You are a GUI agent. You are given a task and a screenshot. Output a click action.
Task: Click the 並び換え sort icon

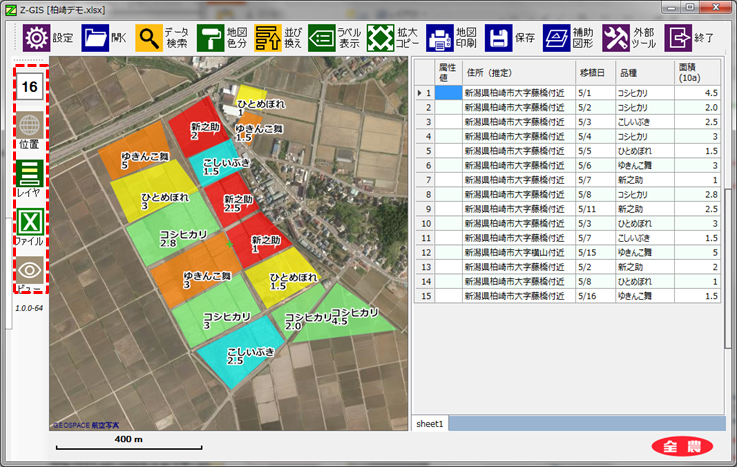pyautogui.click(x=269, y=38)
